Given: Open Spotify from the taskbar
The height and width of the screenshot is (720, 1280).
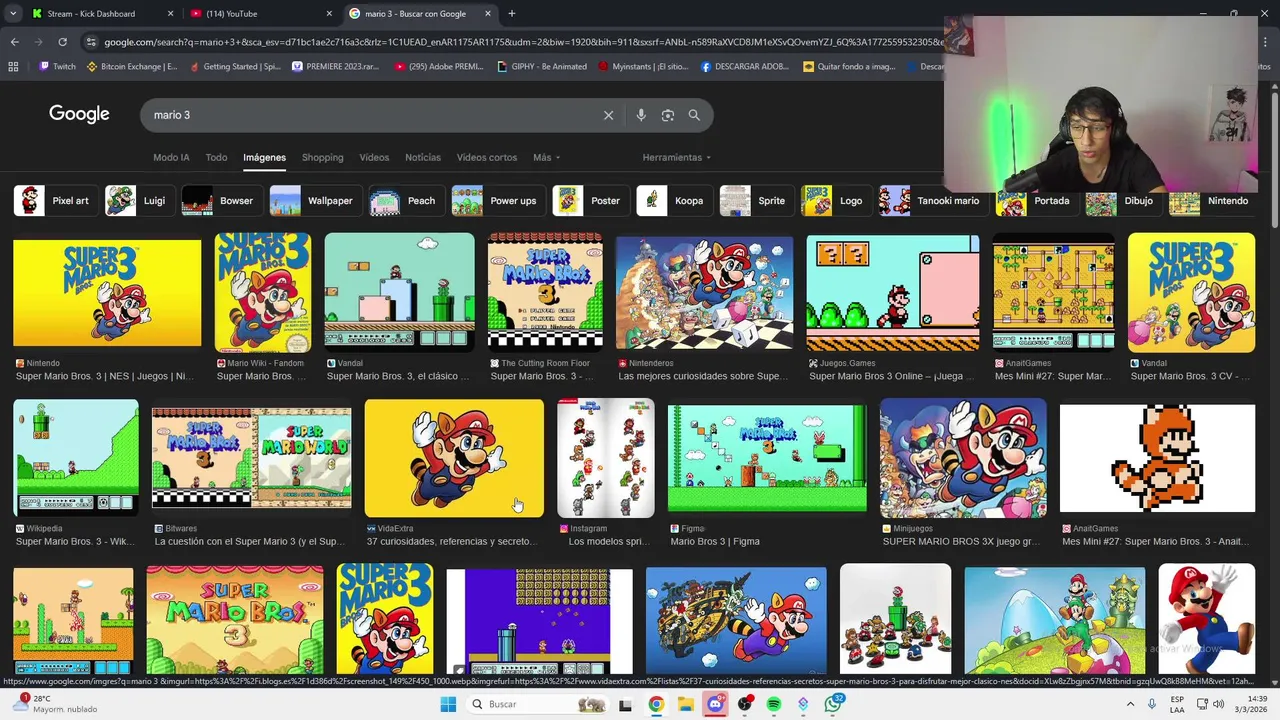Looking at the screenshot, I should (x=774, y=704).
